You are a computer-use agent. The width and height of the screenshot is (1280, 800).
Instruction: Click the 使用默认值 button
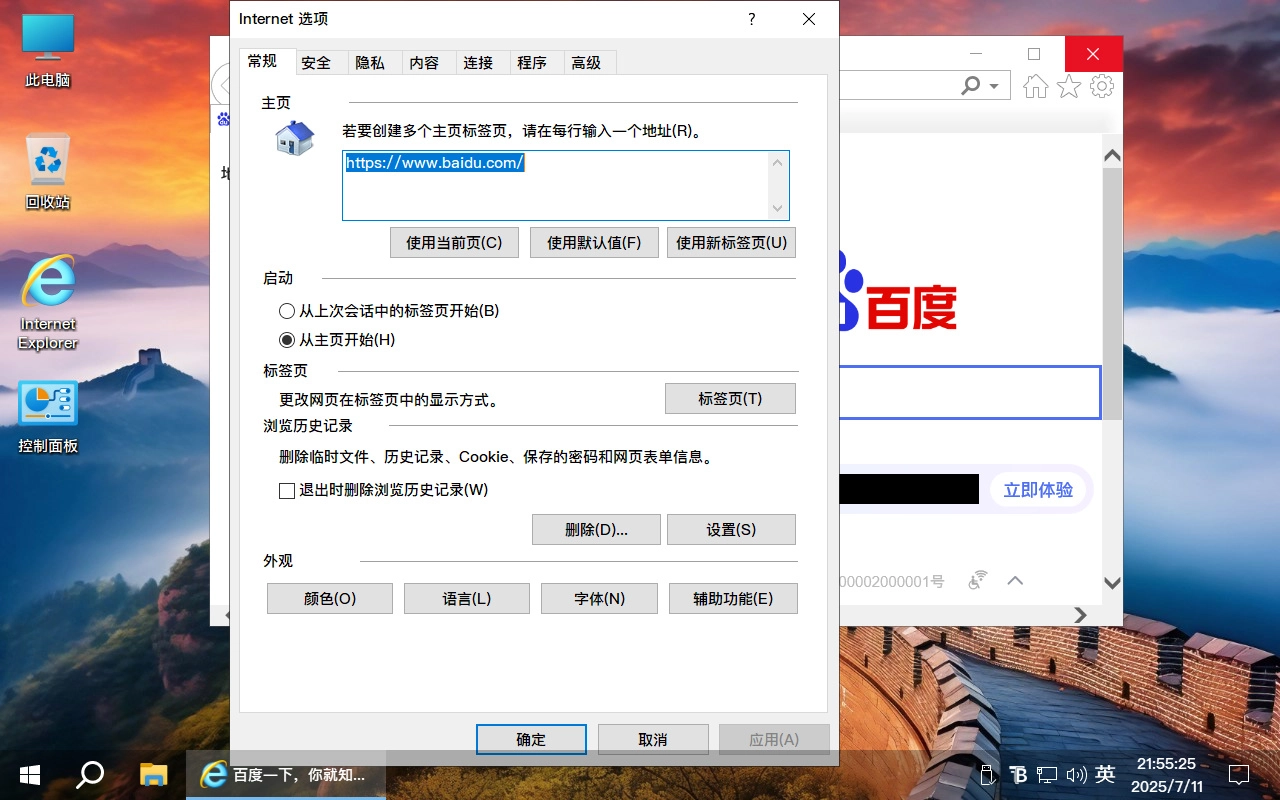593,242
